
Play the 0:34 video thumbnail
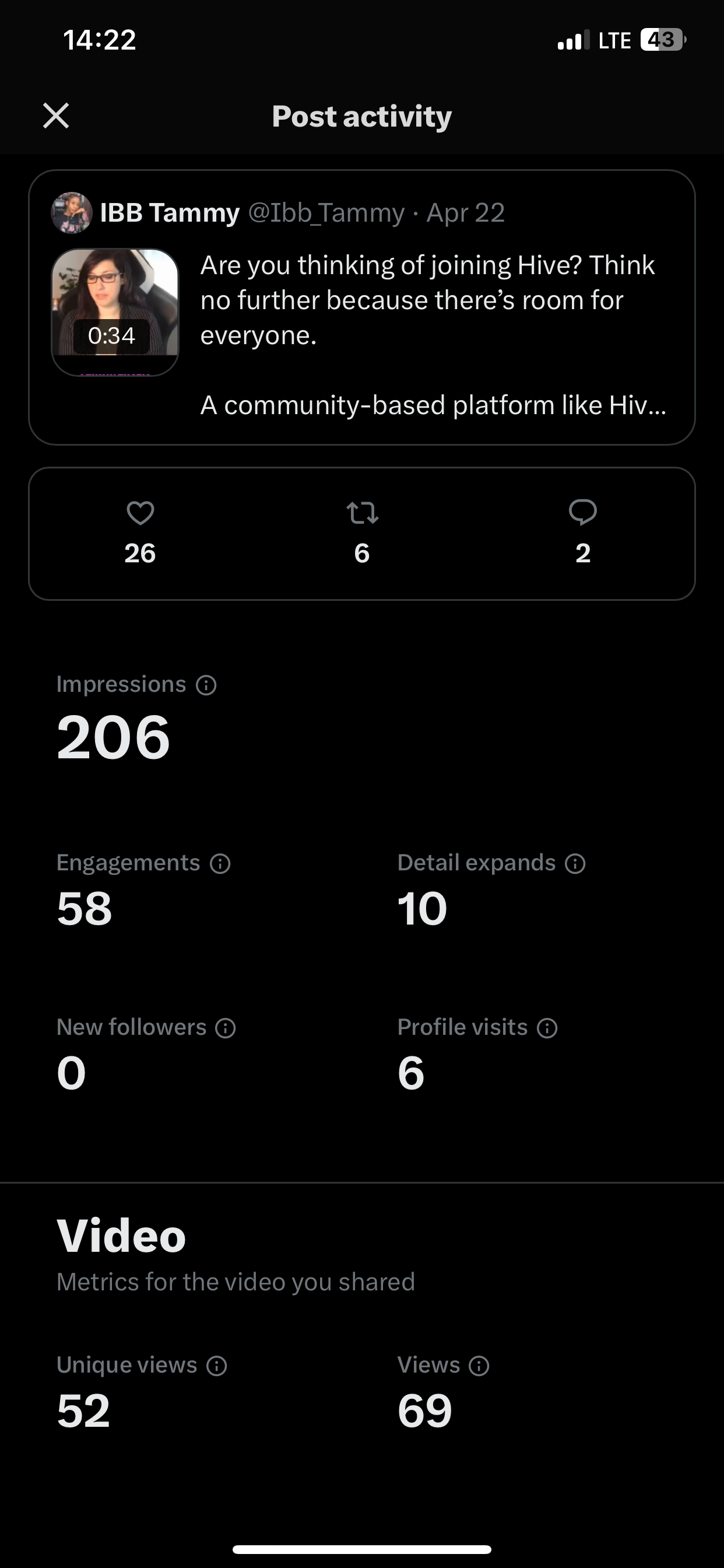(115, 311)
